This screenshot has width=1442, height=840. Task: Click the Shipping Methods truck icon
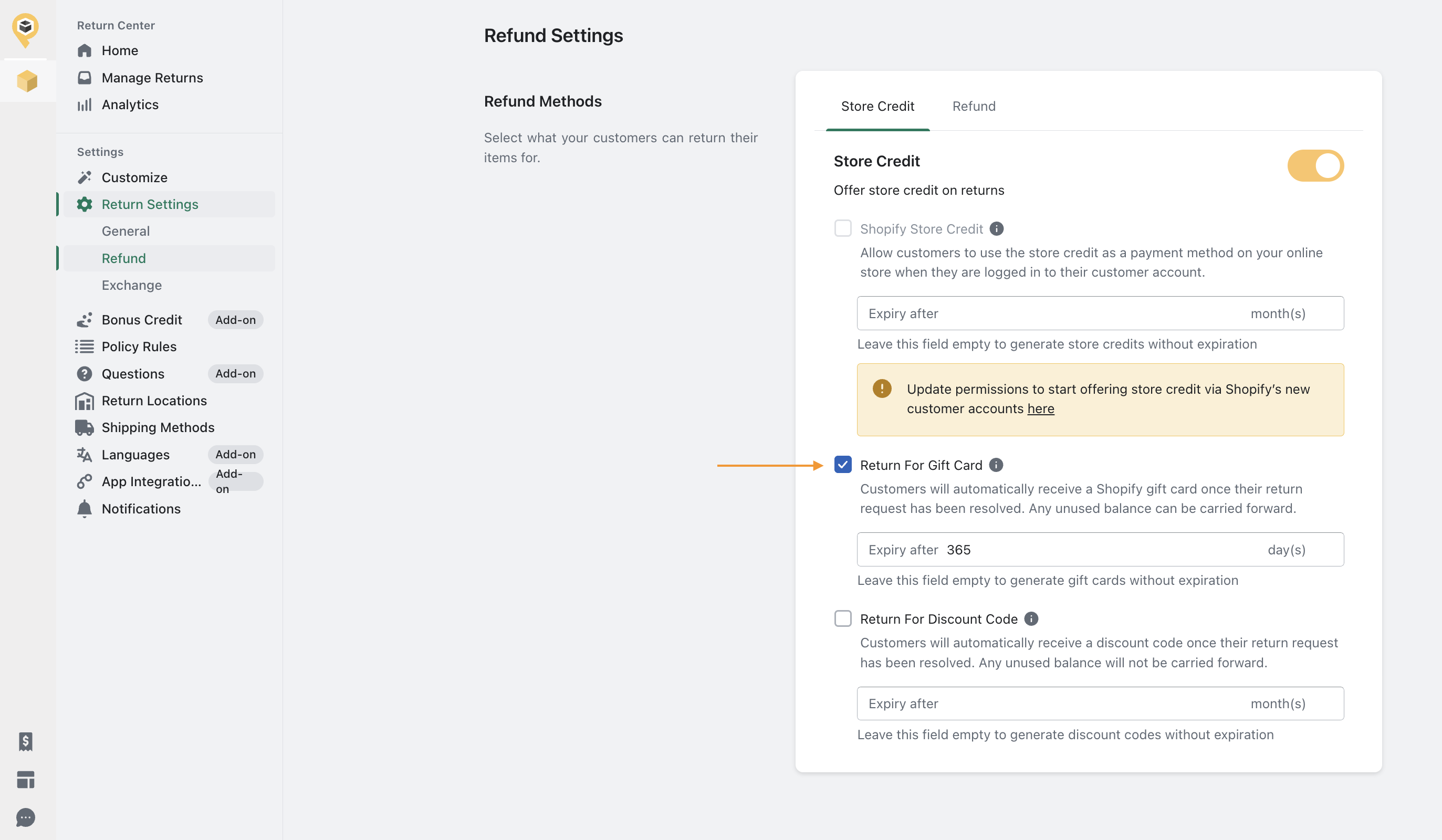(84, 427)
